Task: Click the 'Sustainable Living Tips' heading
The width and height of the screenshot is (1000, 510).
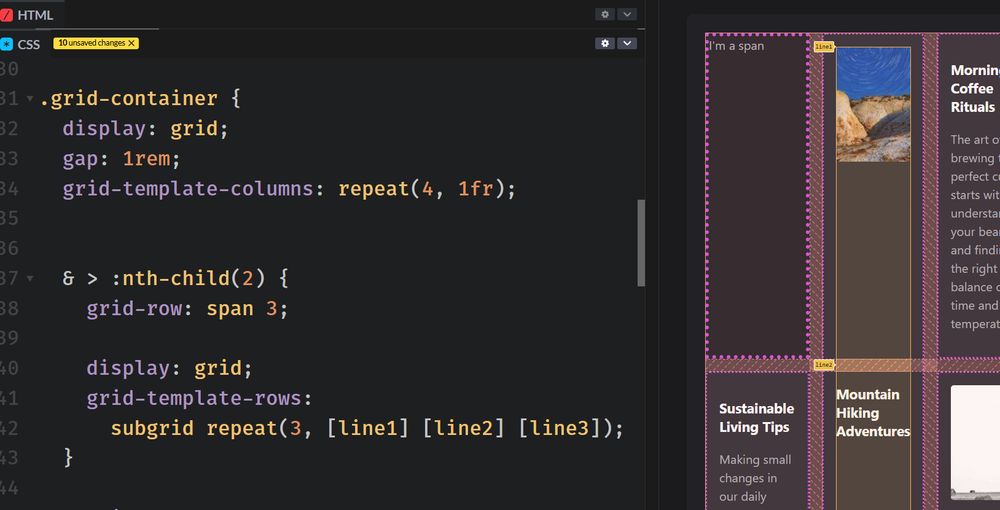Action: tap(757, 418)
